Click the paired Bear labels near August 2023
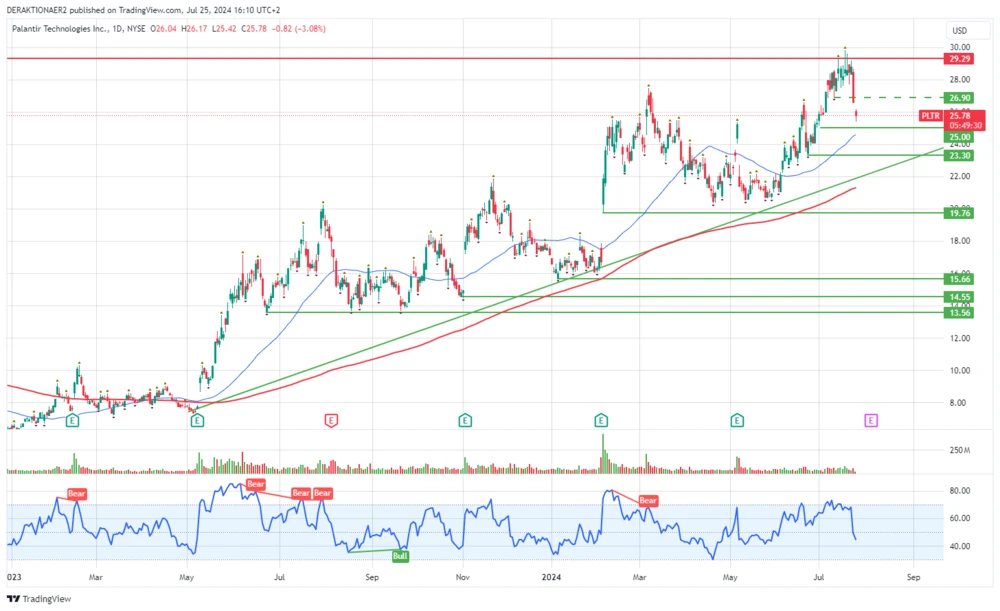 click(308, 493)
